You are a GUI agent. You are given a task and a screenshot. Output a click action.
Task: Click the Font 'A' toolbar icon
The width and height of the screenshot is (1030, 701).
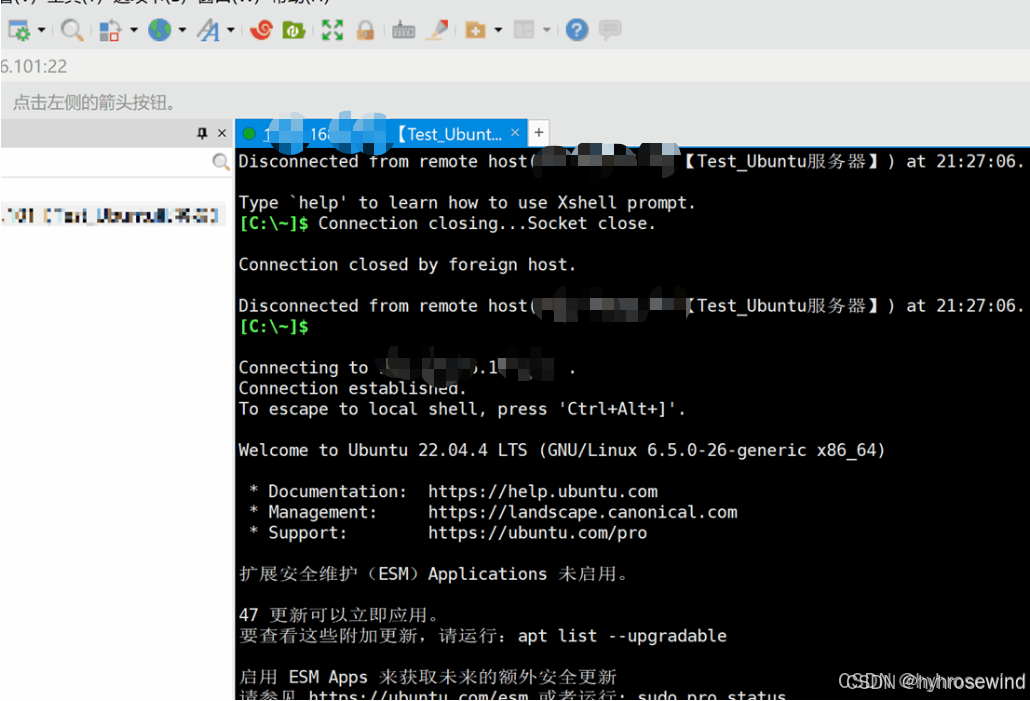tap(209, 30)
